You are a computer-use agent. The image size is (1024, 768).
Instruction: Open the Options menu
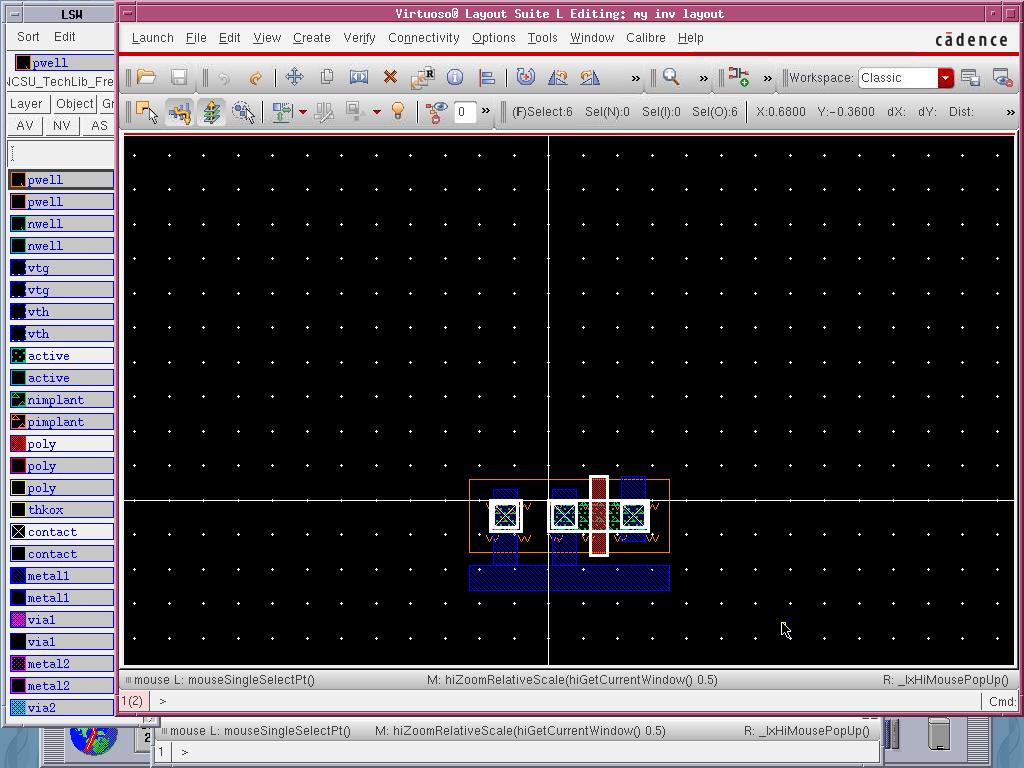click(x=494, y=38)
